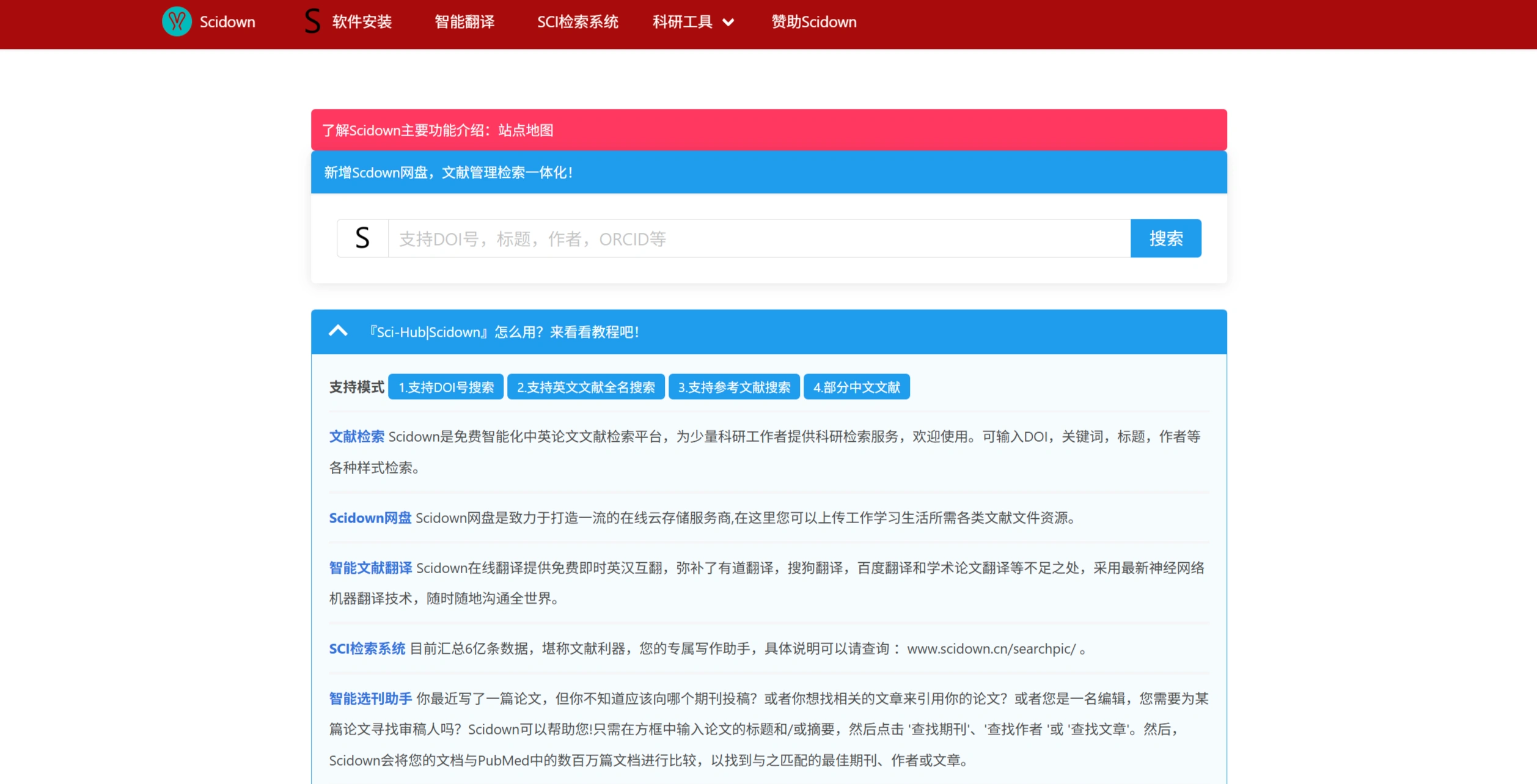The image size is (1537, 784).
Task: Select 4.部分中文文献 tag
Action: pos(856,387)
